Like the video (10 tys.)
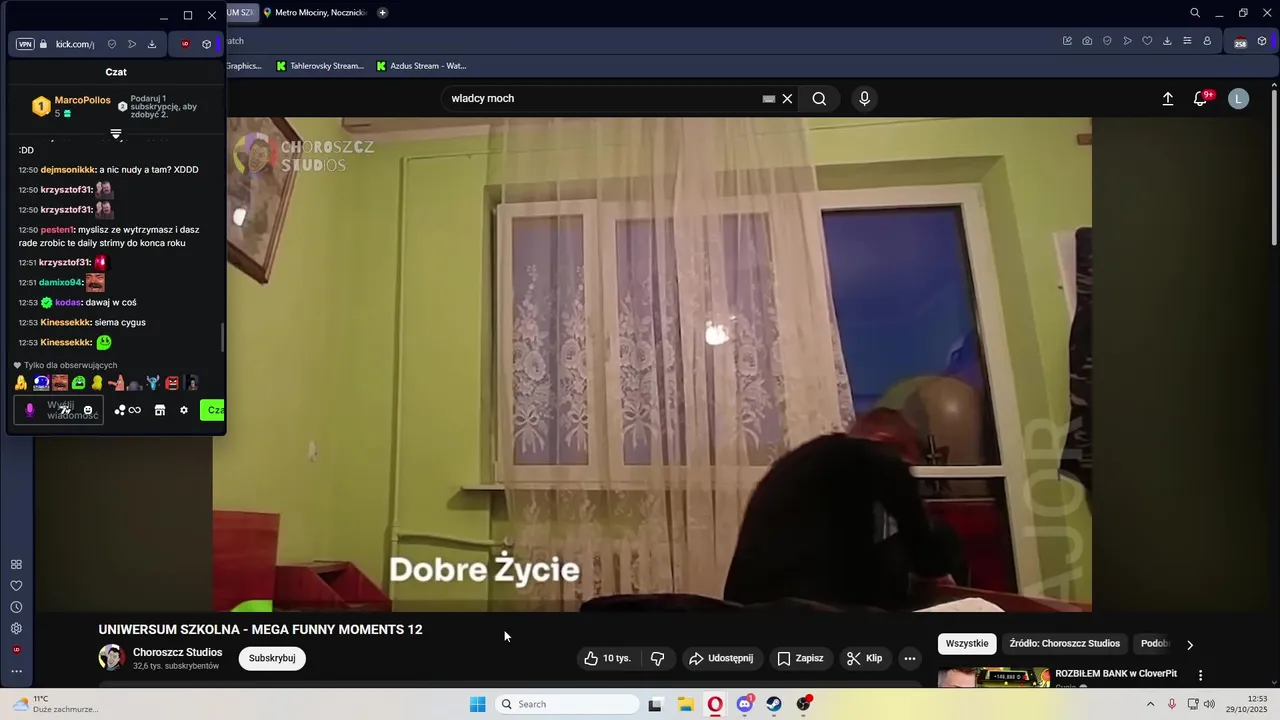Viewport: 1280px width, 720px height. (x=608, y=658)
